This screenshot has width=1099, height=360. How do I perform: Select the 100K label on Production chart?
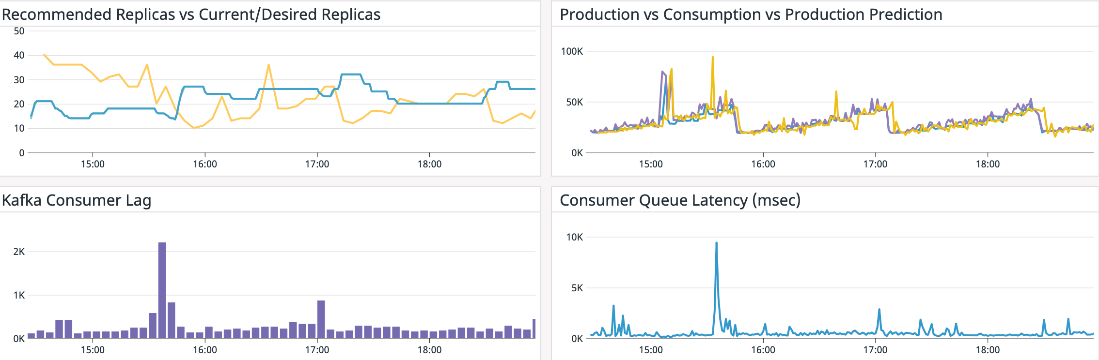point(573,52)
